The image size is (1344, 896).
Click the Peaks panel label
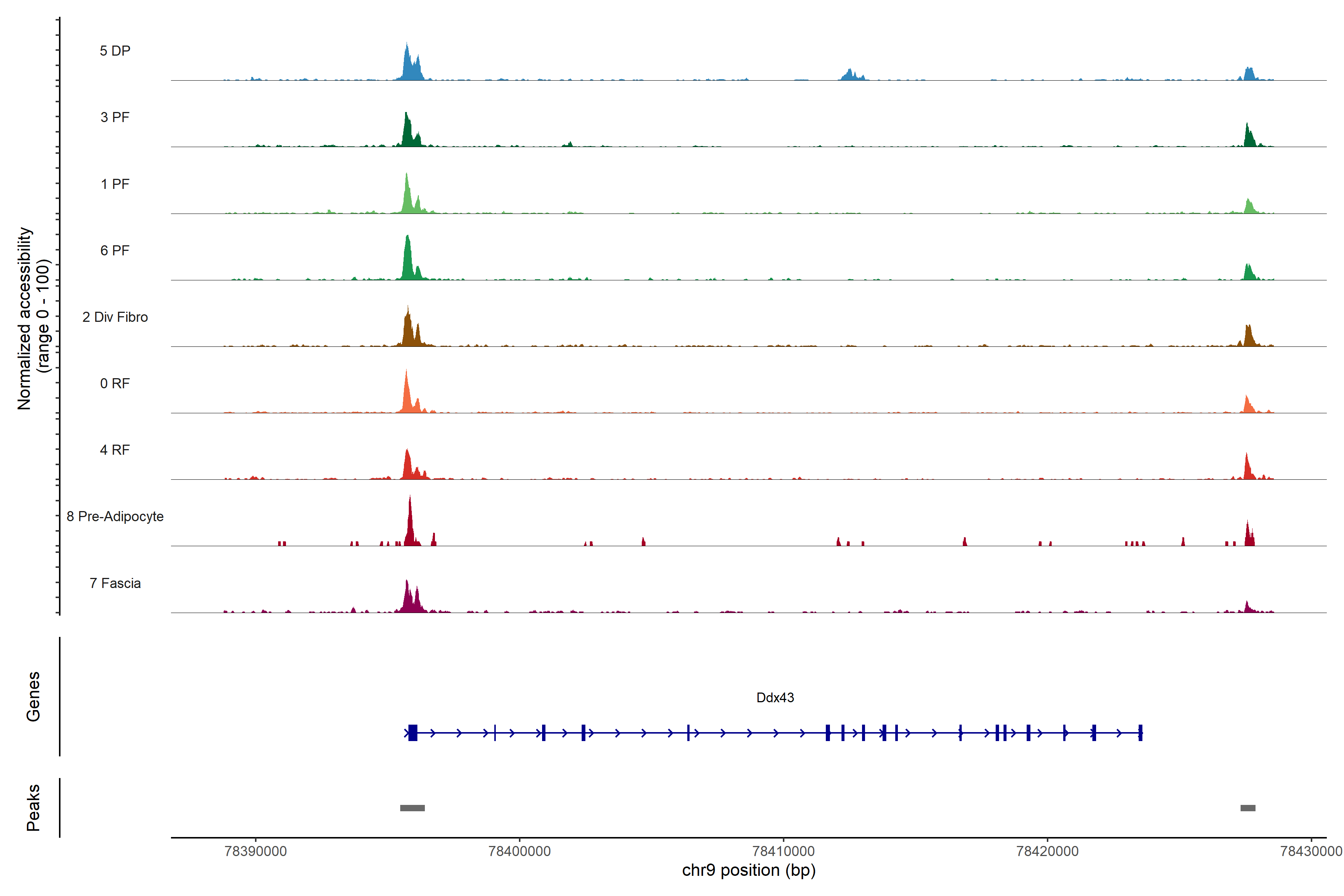pos(33,808)
